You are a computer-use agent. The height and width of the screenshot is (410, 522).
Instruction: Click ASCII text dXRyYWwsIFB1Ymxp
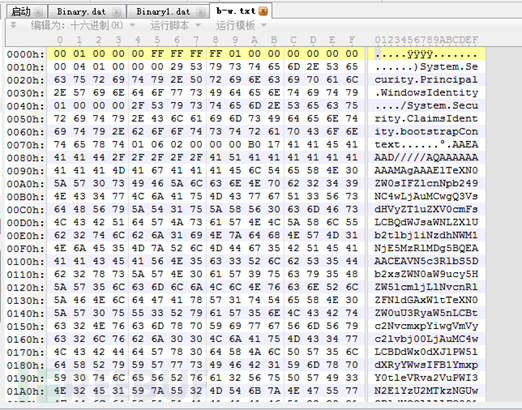pos(426,365)
